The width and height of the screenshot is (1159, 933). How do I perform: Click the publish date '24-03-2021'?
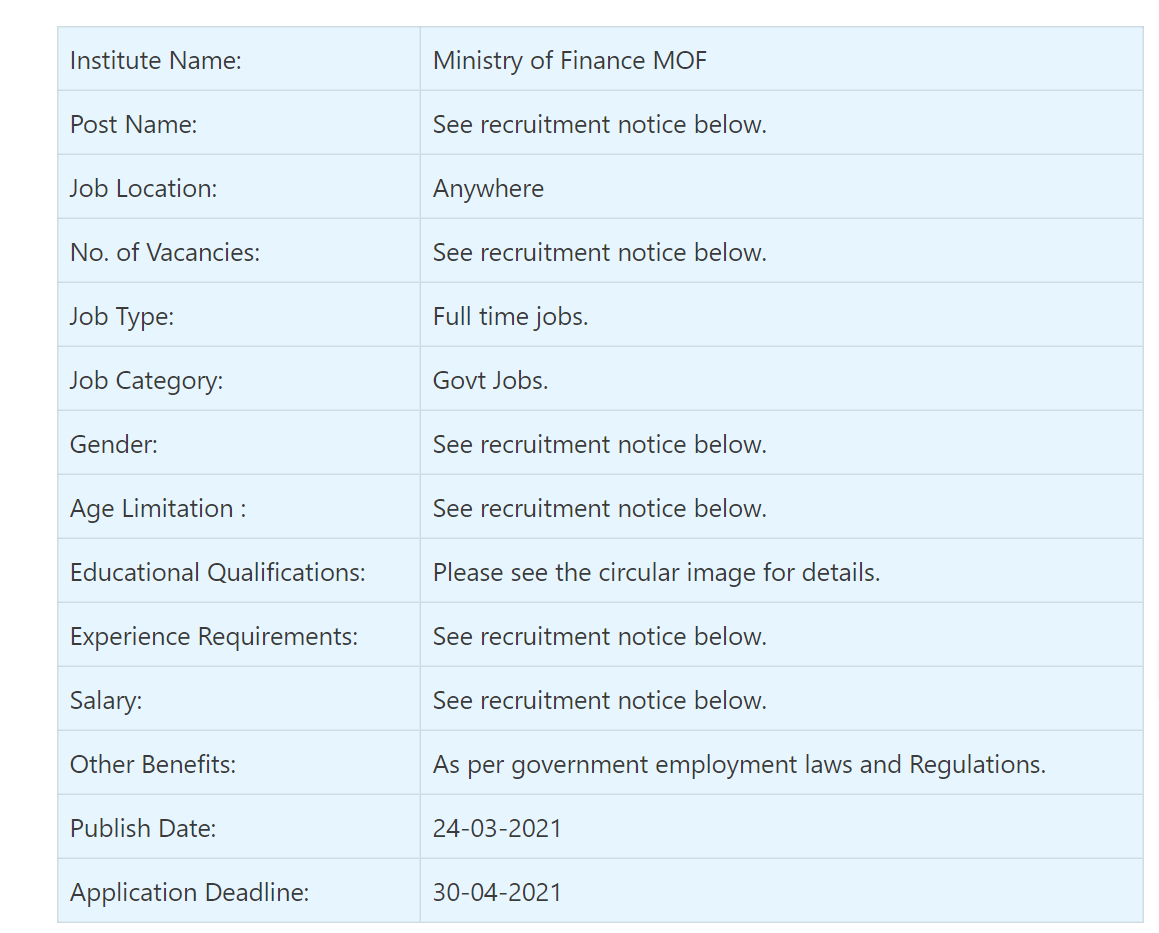(x=497, y=829)
